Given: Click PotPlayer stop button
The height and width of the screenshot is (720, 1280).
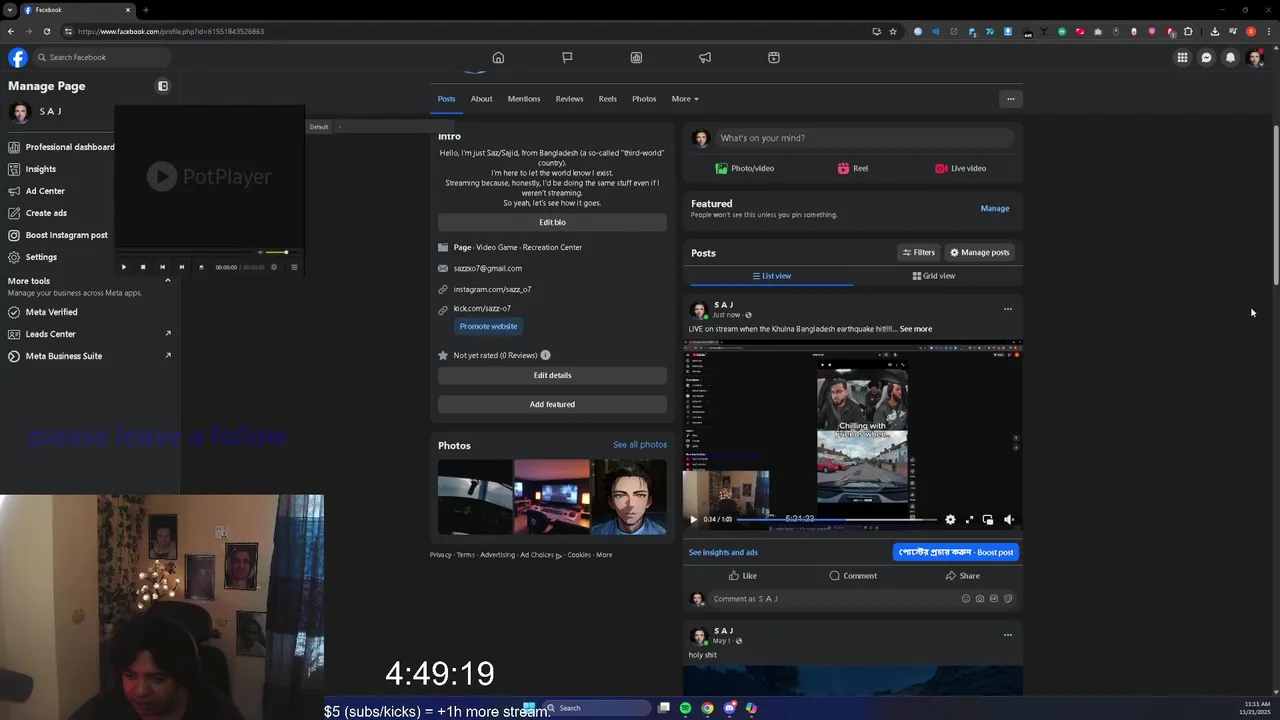Looking at the screenshot, I should 143,267.
